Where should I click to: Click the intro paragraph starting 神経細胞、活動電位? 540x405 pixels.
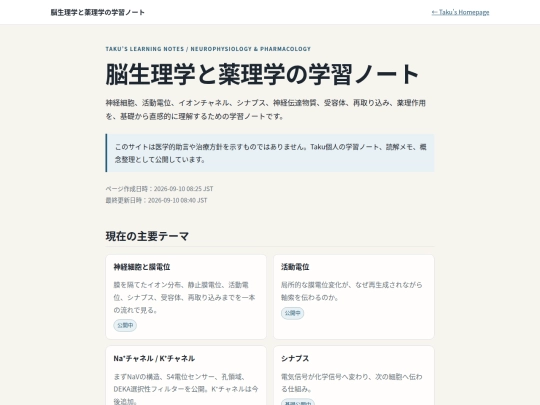266,110
